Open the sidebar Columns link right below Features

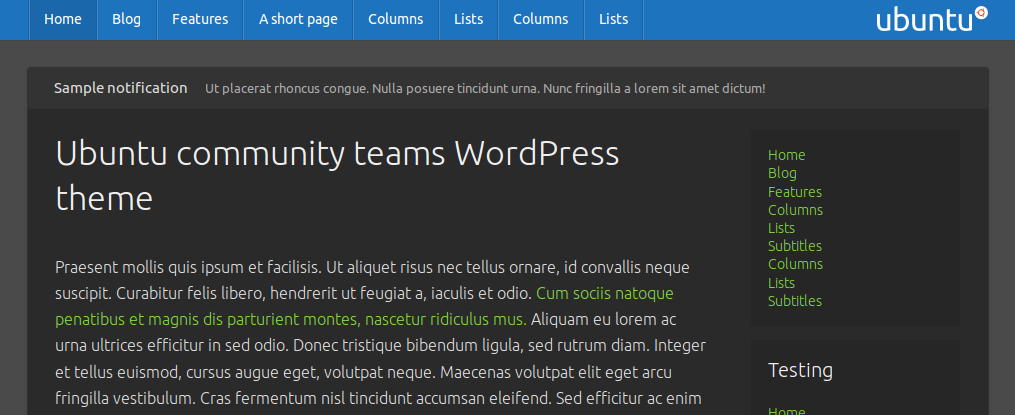[796, 210]
